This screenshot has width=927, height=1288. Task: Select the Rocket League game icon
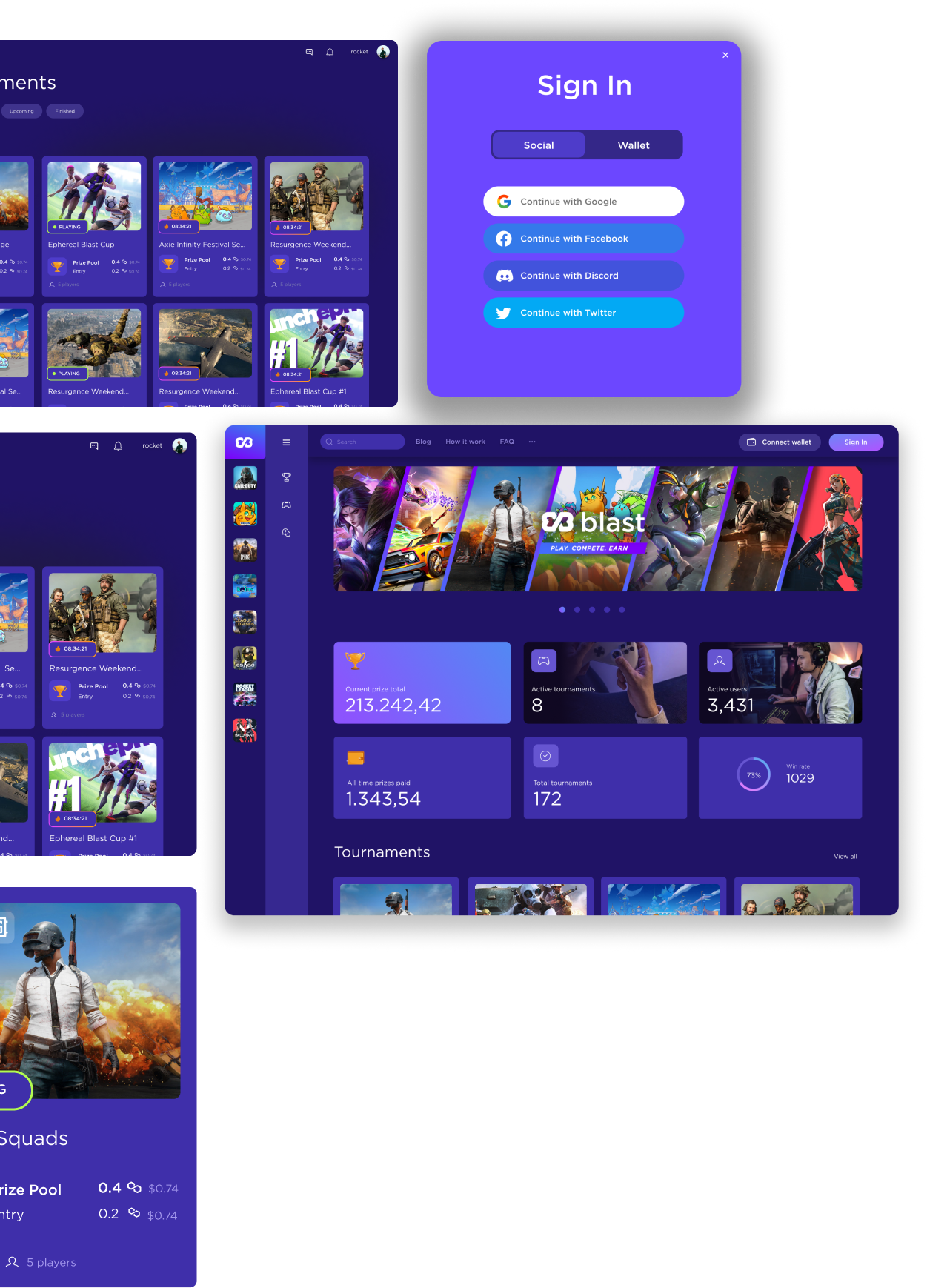click(245, 694)
